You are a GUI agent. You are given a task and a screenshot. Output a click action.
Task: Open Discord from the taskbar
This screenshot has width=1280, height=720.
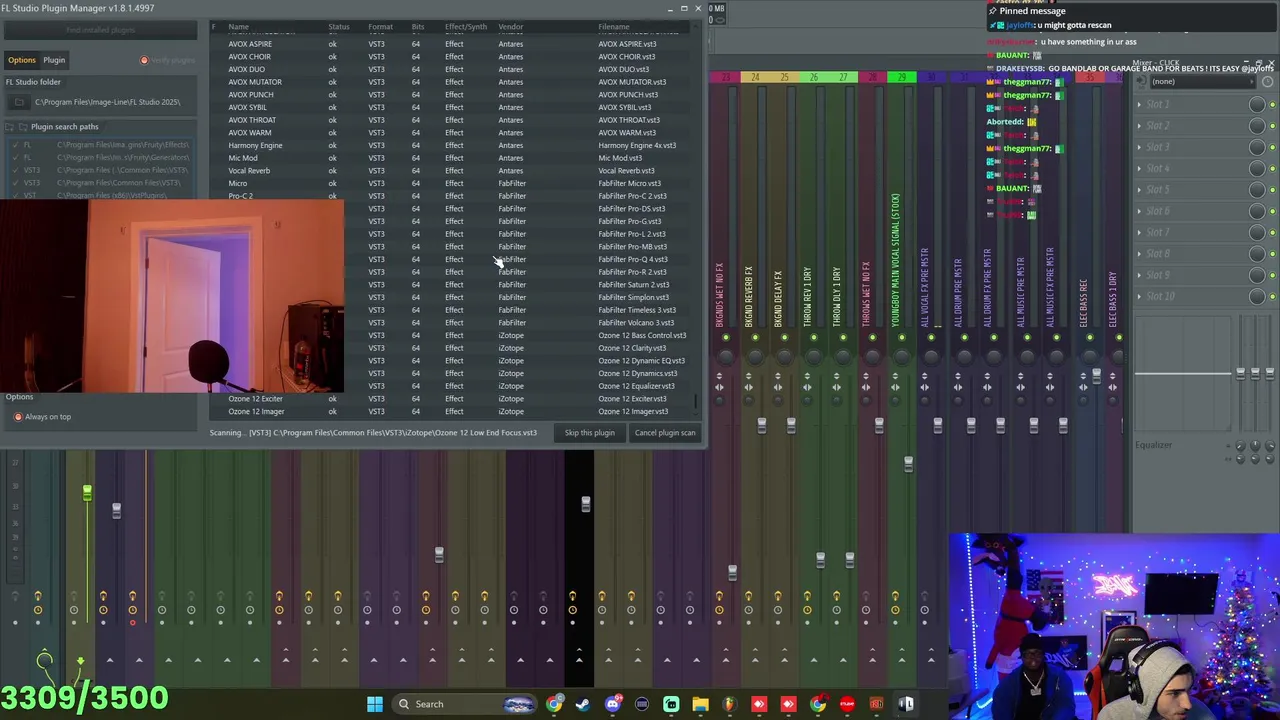[612, 704]
